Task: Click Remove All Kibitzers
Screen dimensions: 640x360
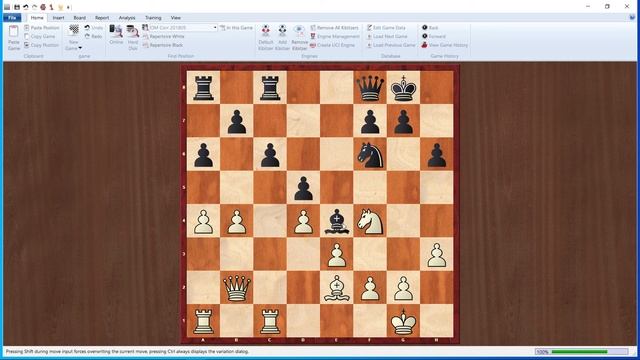Action: (x=334, y=28)
